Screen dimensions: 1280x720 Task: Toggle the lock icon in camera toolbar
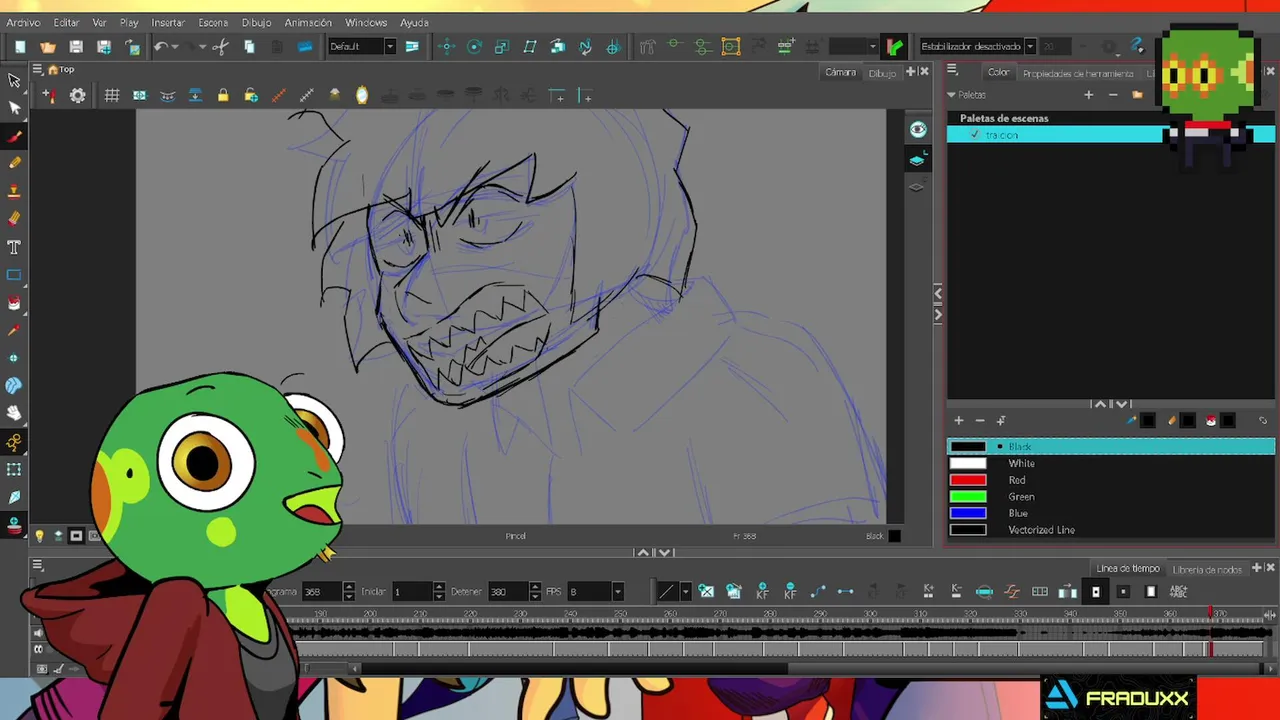pos(223,96)
